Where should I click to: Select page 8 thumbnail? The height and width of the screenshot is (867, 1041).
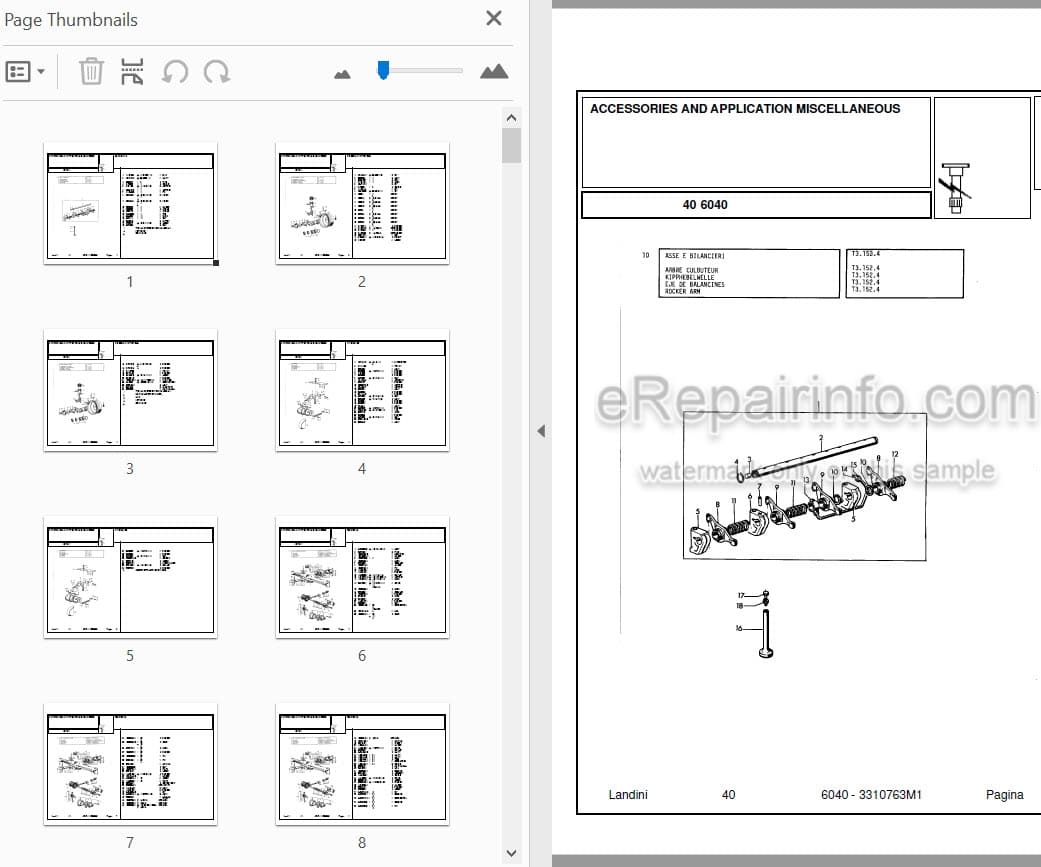[x=362, y=765]
